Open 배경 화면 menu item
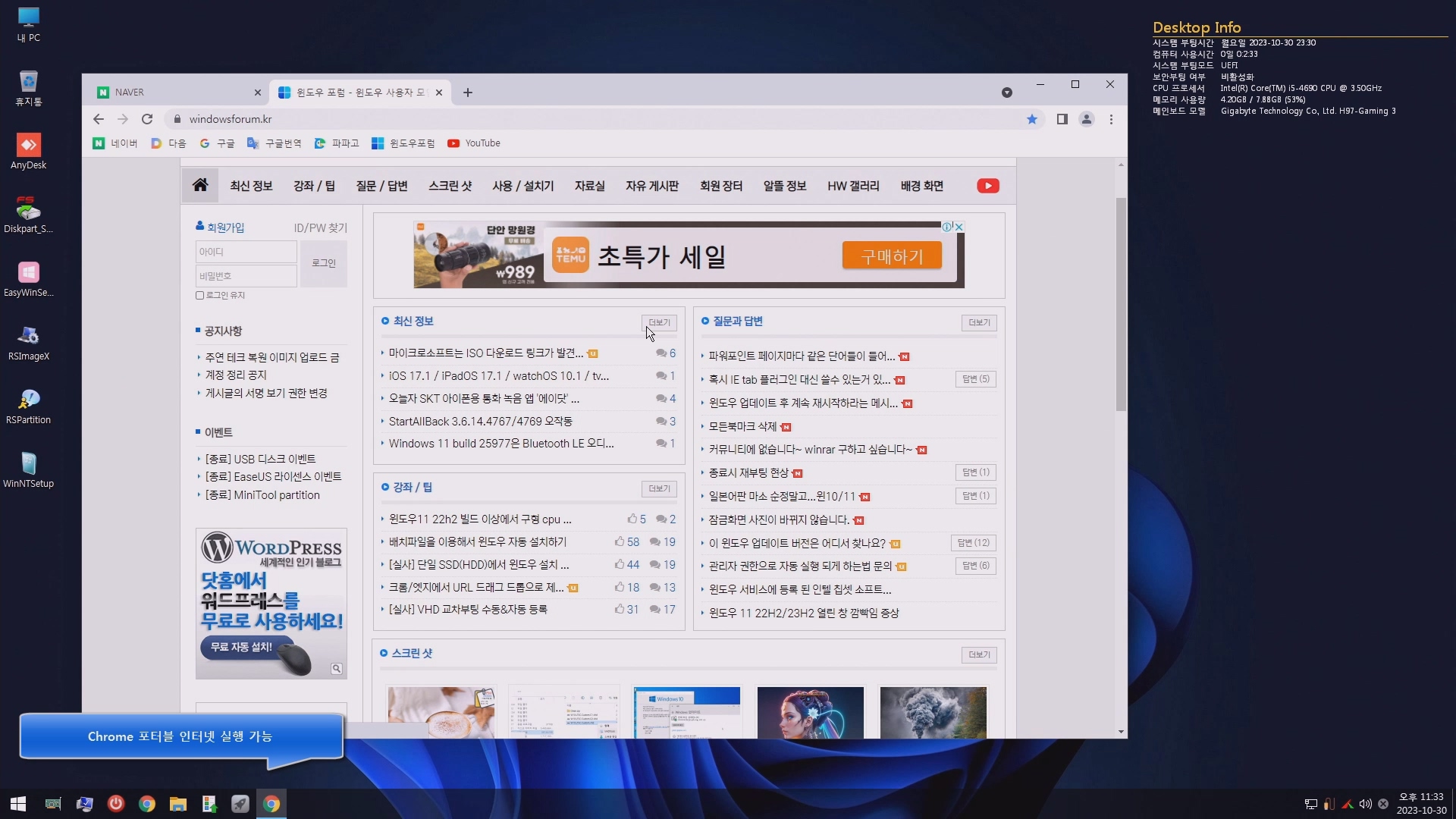 tap(921, 186)
